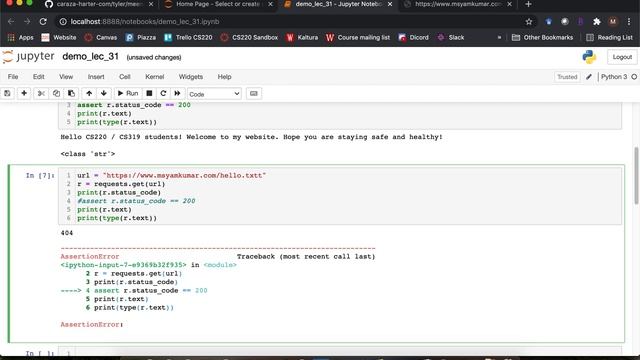640x360 pixels.
Task: Open the Apps bookmark
Action: (20, 38)
